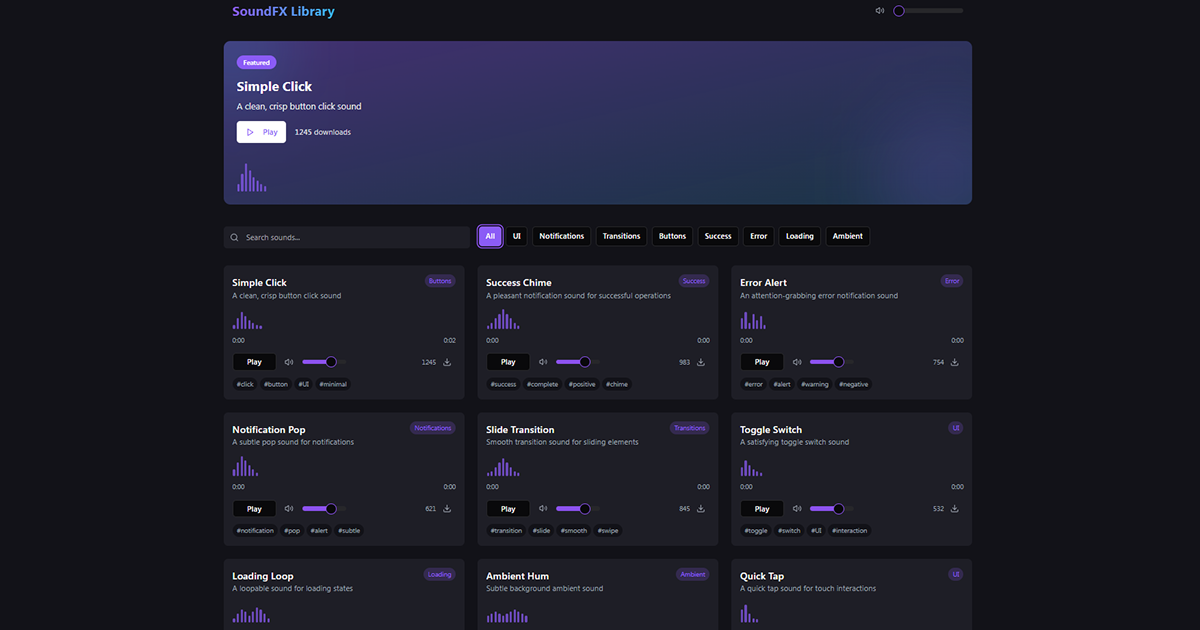1200x630 pixels.
Task: Click the Loading Loop card title
Action: click(263, 576)
